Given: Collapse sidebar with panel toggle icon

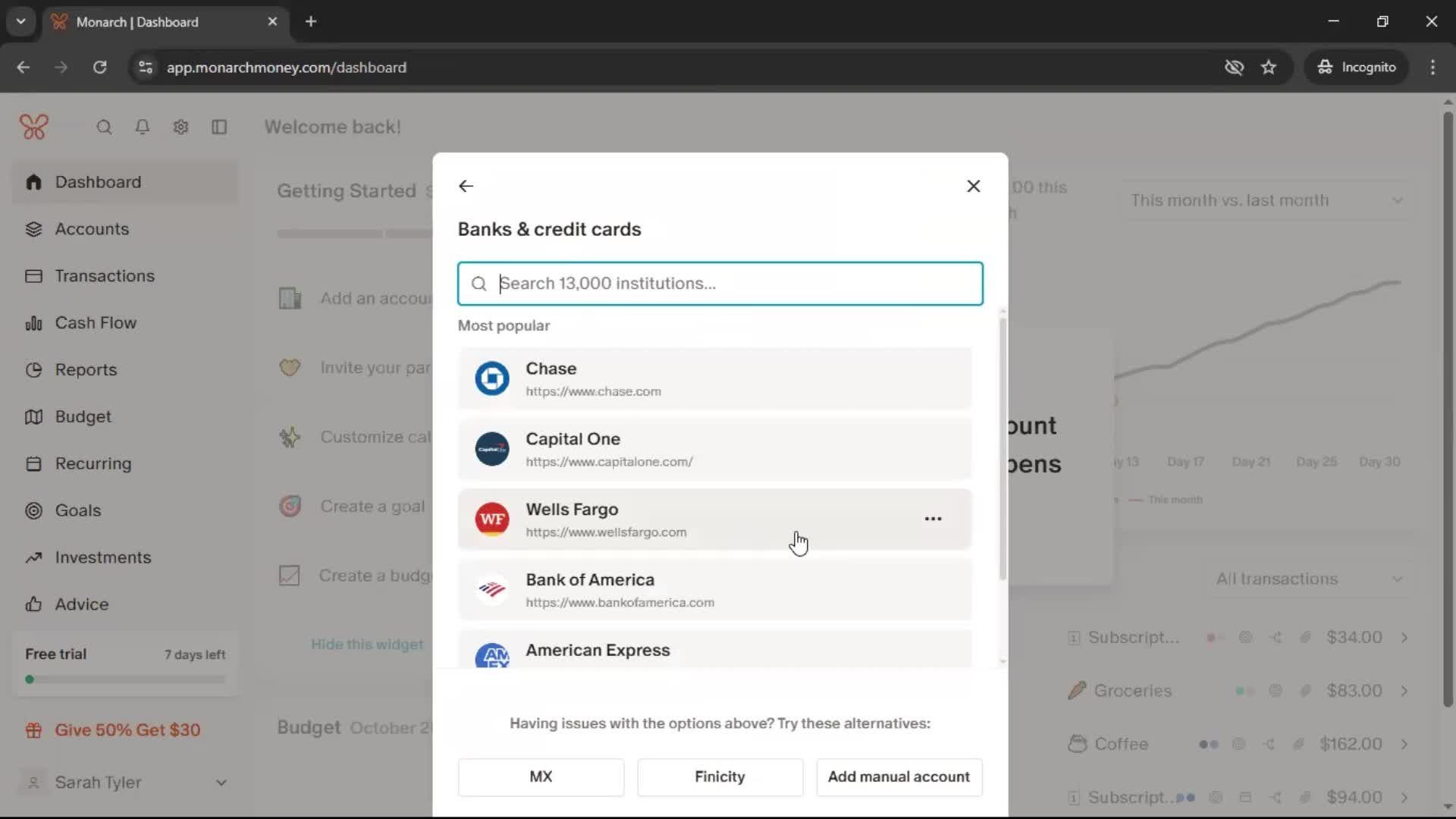Looking at the screenshot, I should click(219, 127).
